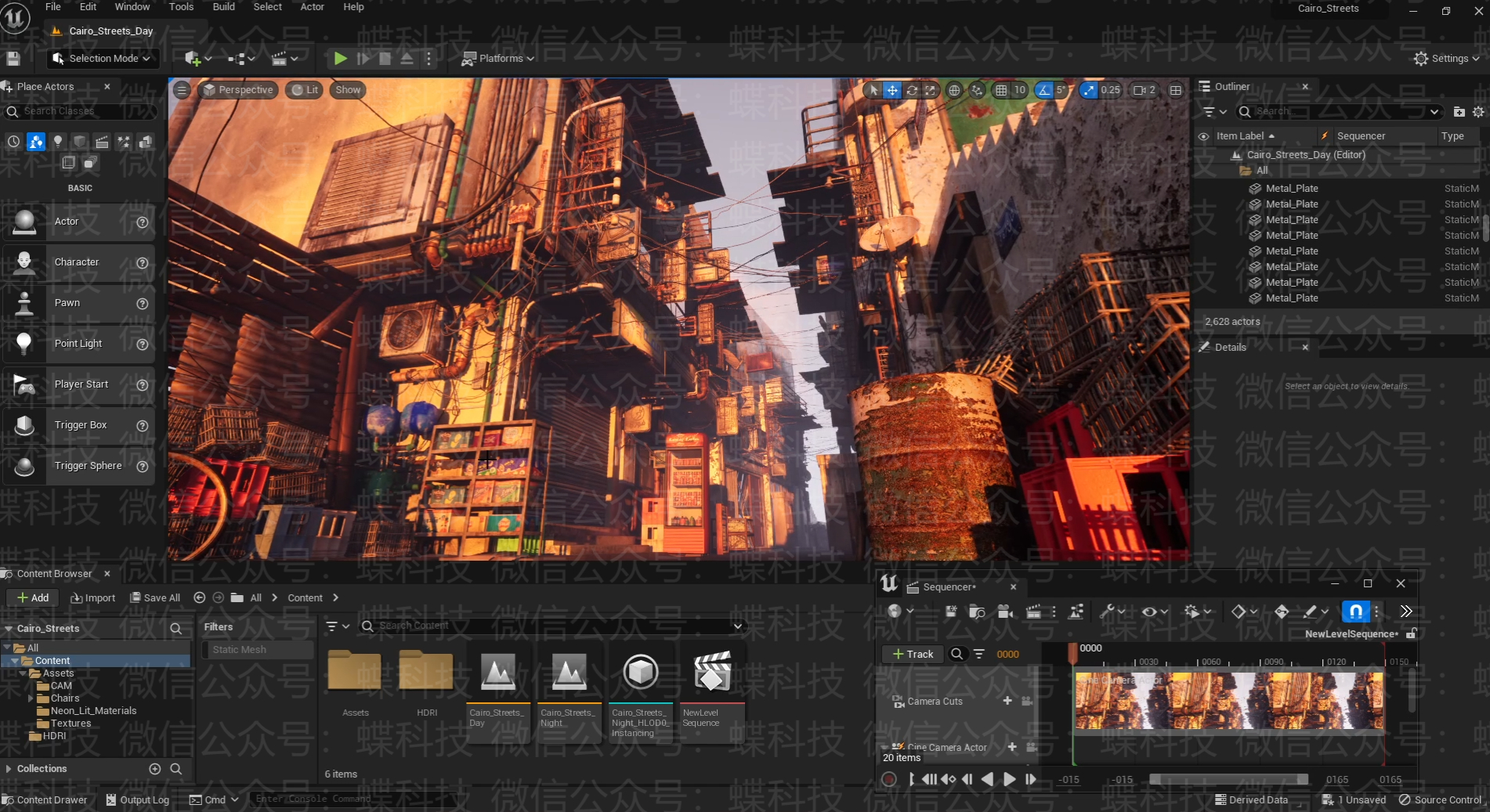Open the Window menu
The width and height of the screenshot is (1490, 812).
click(132, 7)
